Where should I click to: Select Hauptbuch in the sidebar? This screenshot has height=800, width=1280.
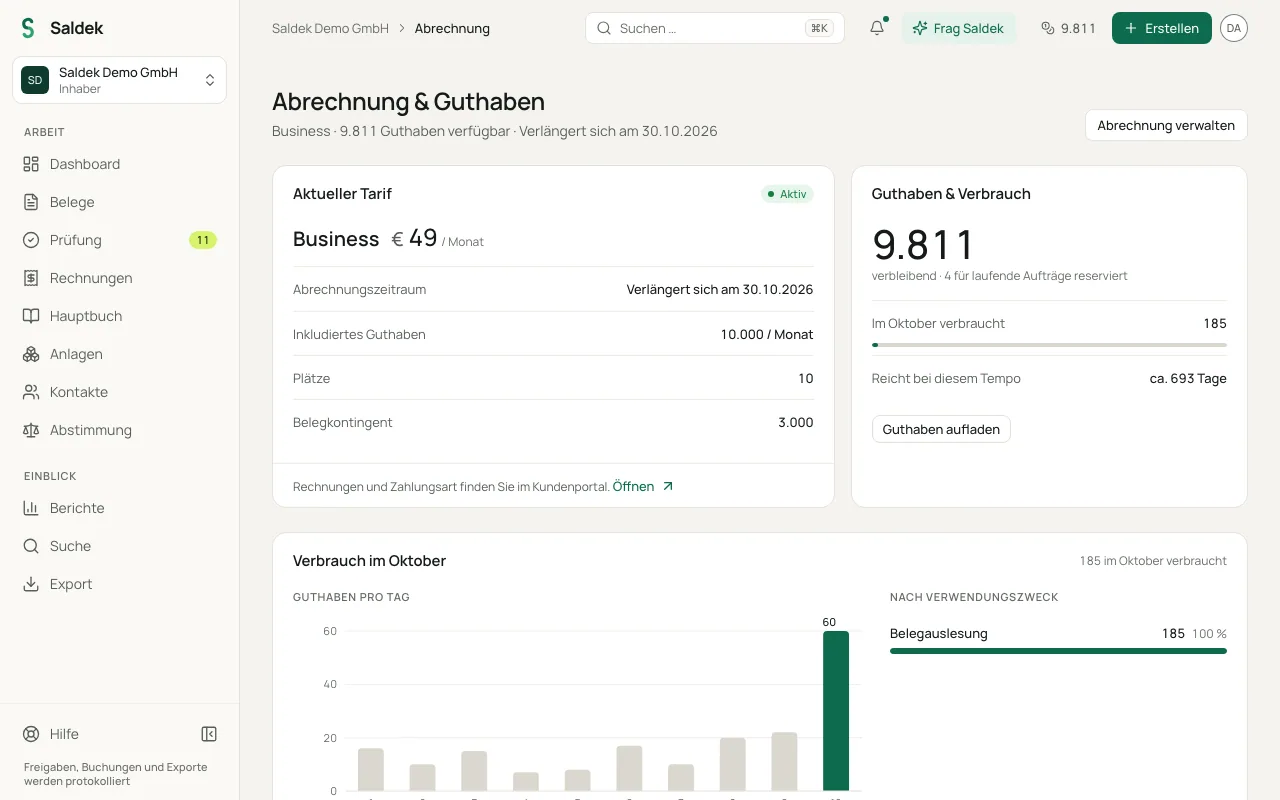click(120, 316)
